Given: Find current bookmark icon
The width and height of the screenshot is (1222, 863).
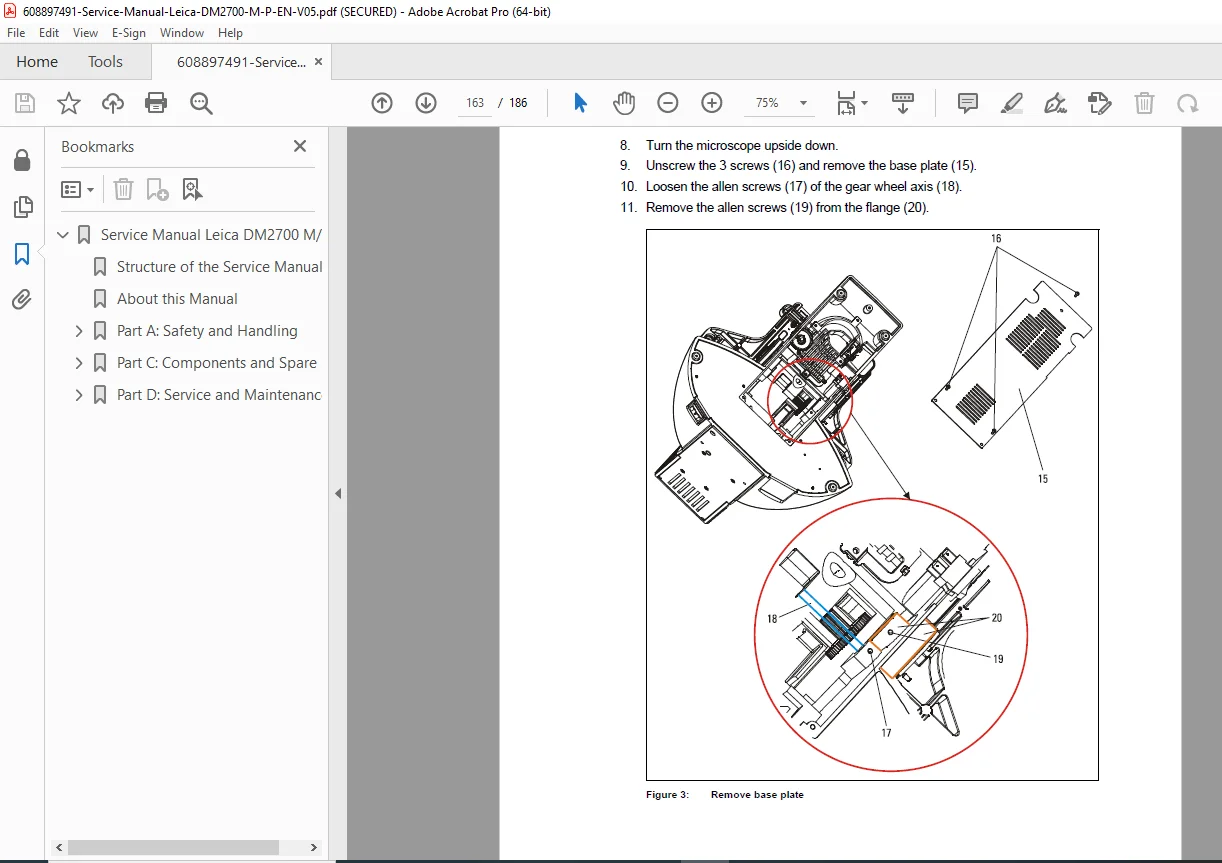Looking at the screenshot, I should (x=192, y=189).
